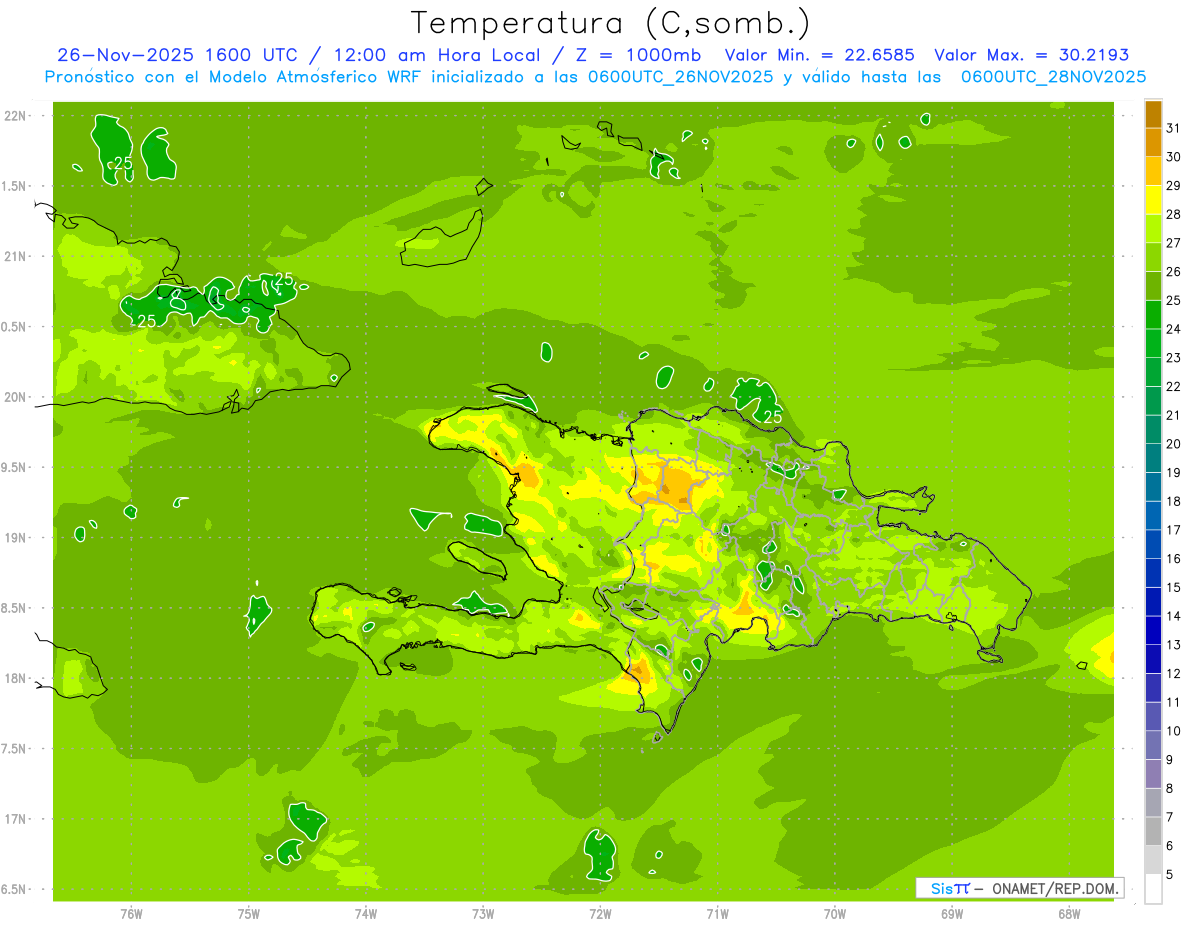Click the 76W longitude label

[x=131, y=913]
